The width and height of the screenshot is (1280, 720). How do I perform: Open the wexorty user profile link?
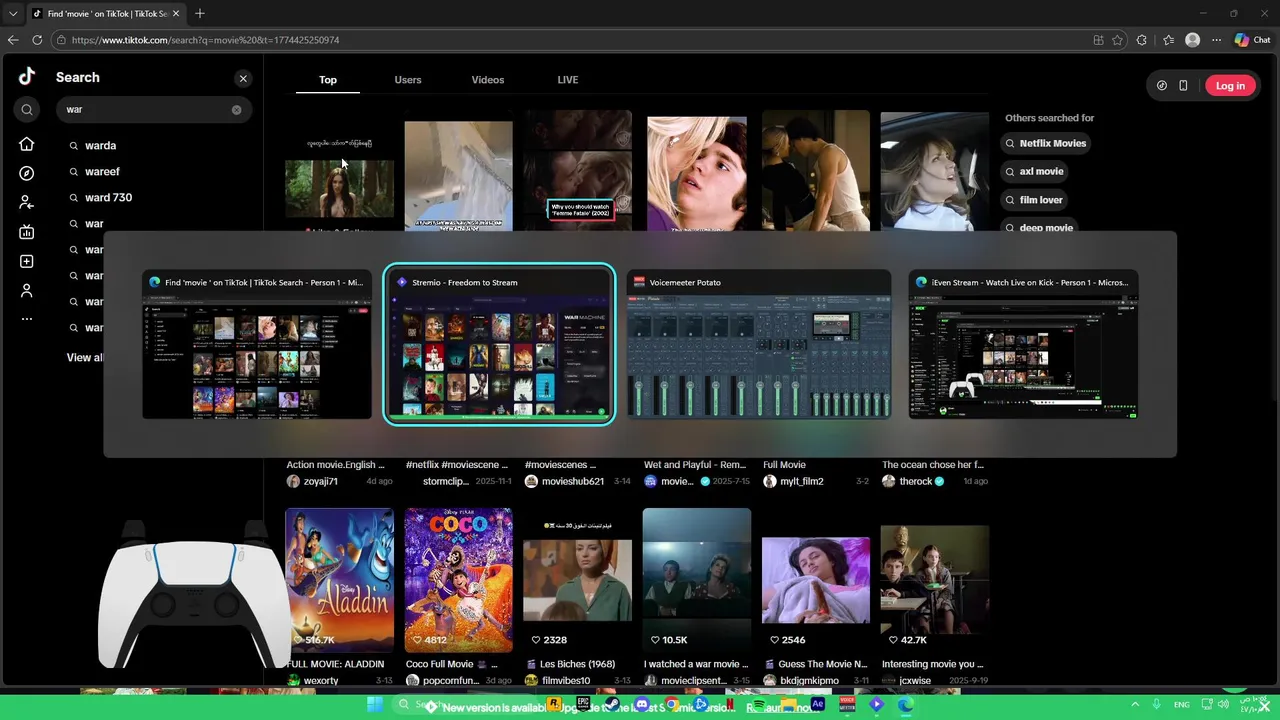pos(321,681)
